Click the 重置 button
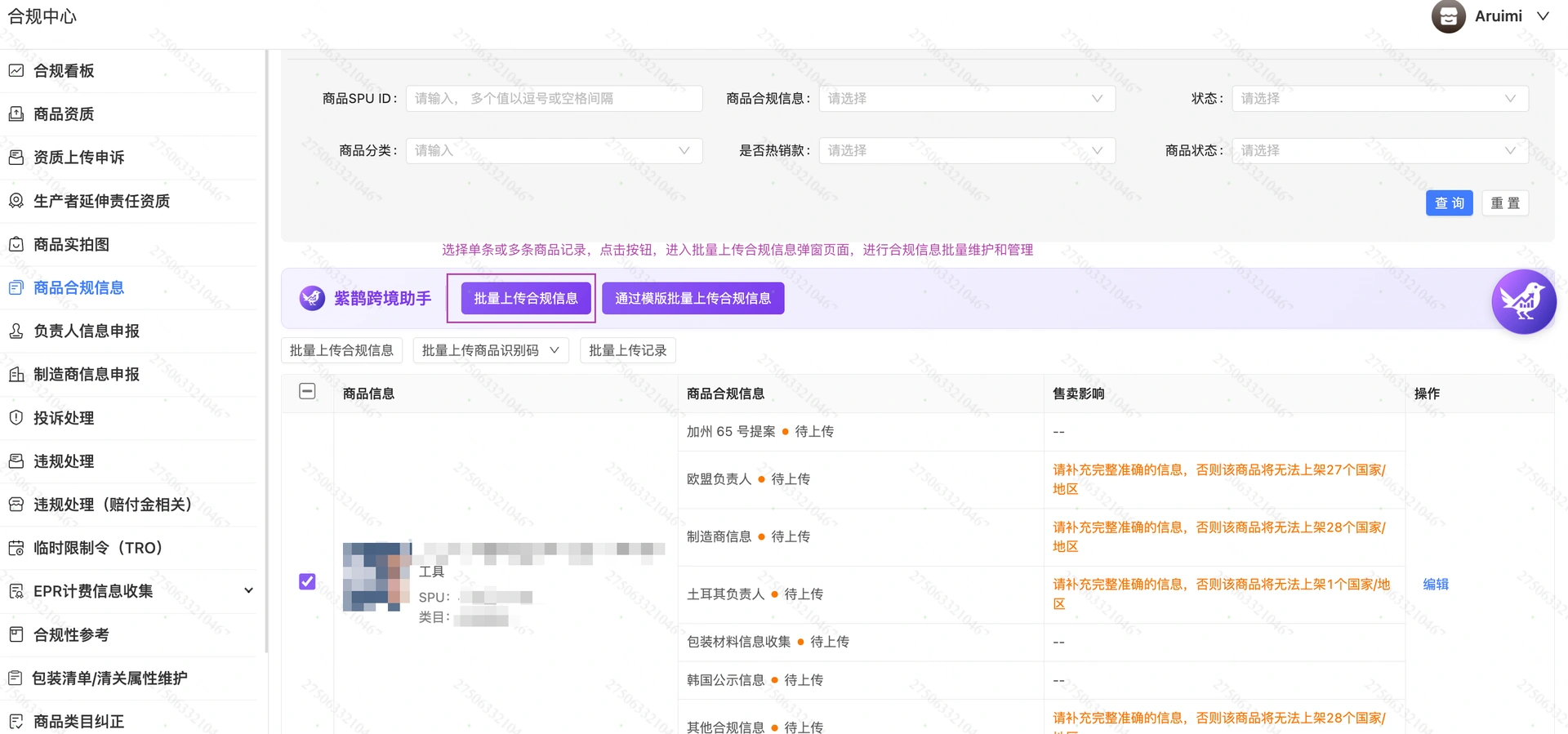The image size is (1568, 734). coord(1505,203)
